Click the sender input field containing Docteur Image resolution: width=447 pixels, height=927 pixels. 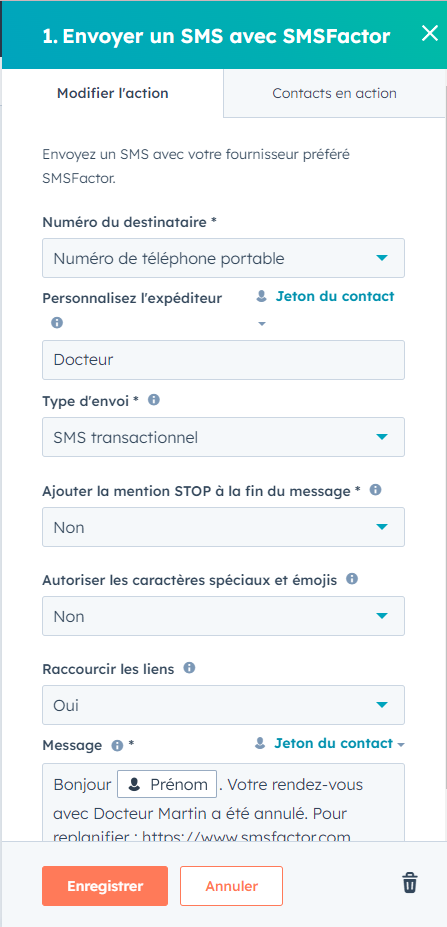coord(224,359)
